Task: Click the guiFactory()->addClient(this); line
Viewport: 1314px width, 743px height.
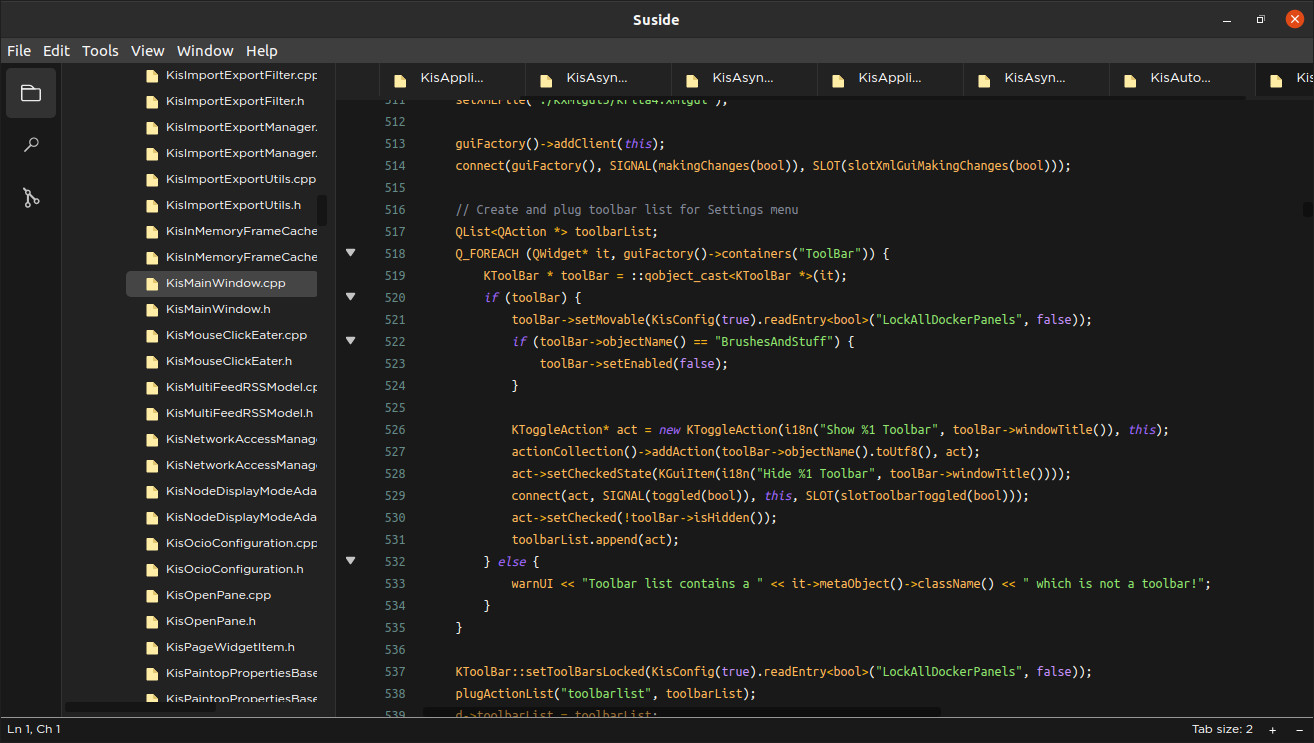Action: 560,144
